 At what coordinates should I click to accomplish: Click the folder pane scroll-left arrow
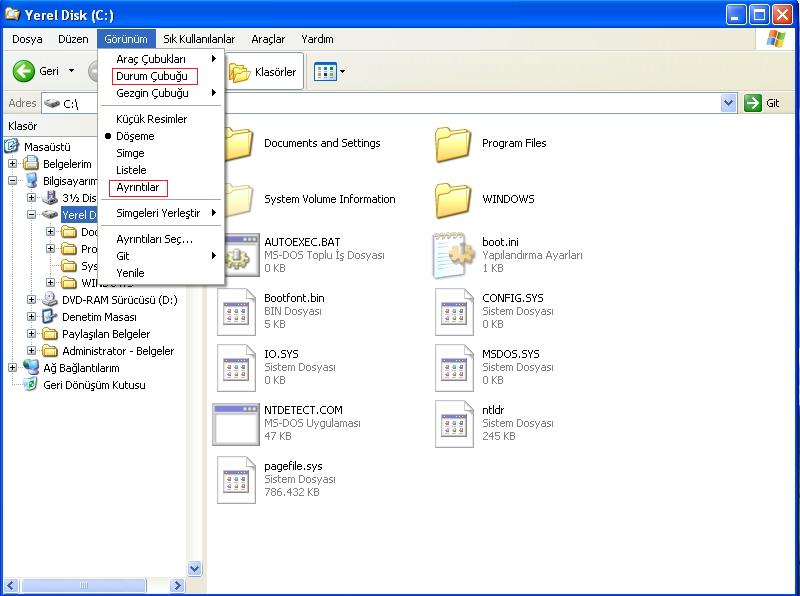(x=11, y=585)
